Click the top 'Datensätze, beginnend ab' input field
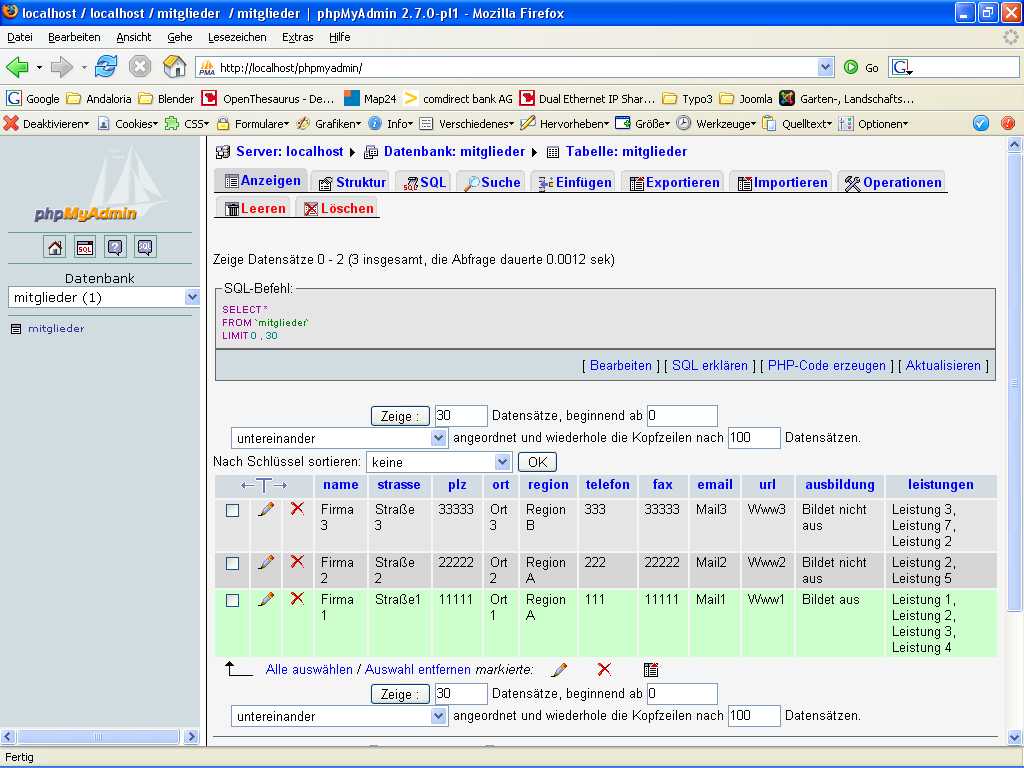Screen dimensions: 1024x768 (682, 415)
